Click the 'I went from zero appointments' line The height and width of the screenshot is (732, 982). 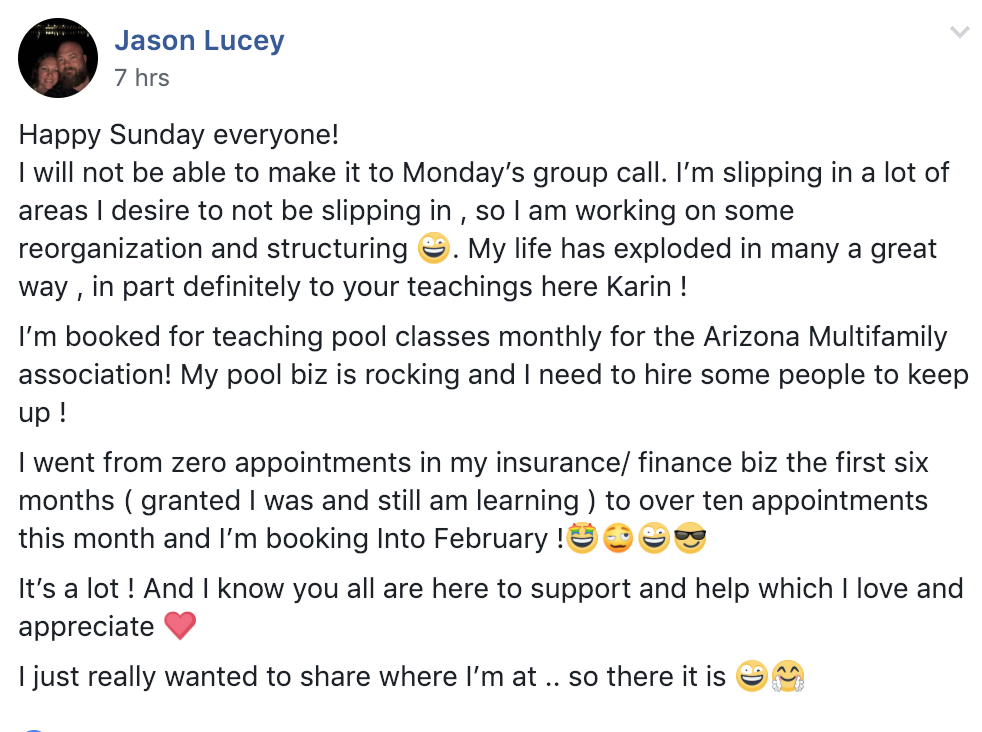473,463
